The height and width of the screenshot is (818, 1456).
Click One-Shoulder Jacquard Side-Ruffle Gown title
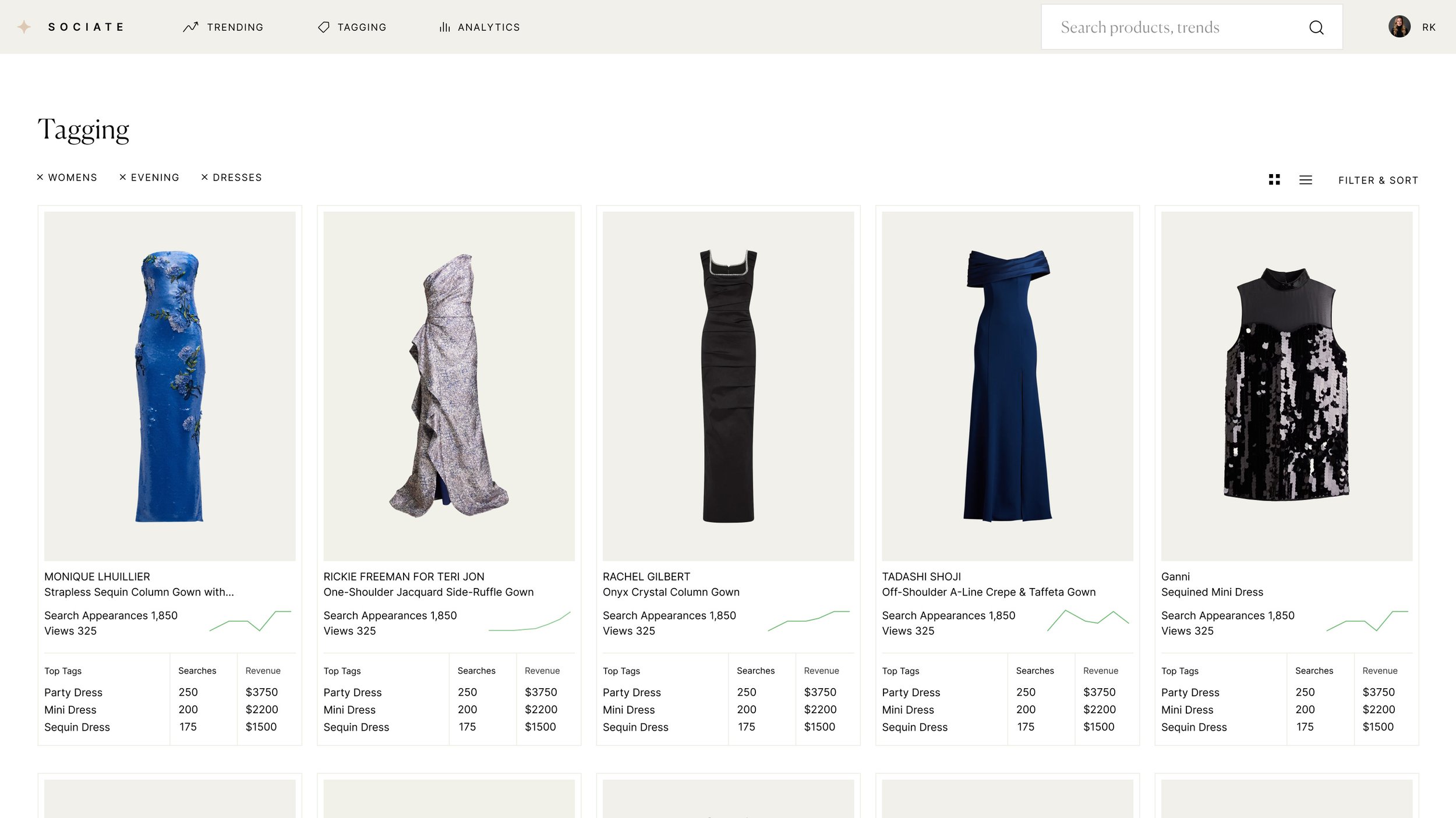[429, 592]
